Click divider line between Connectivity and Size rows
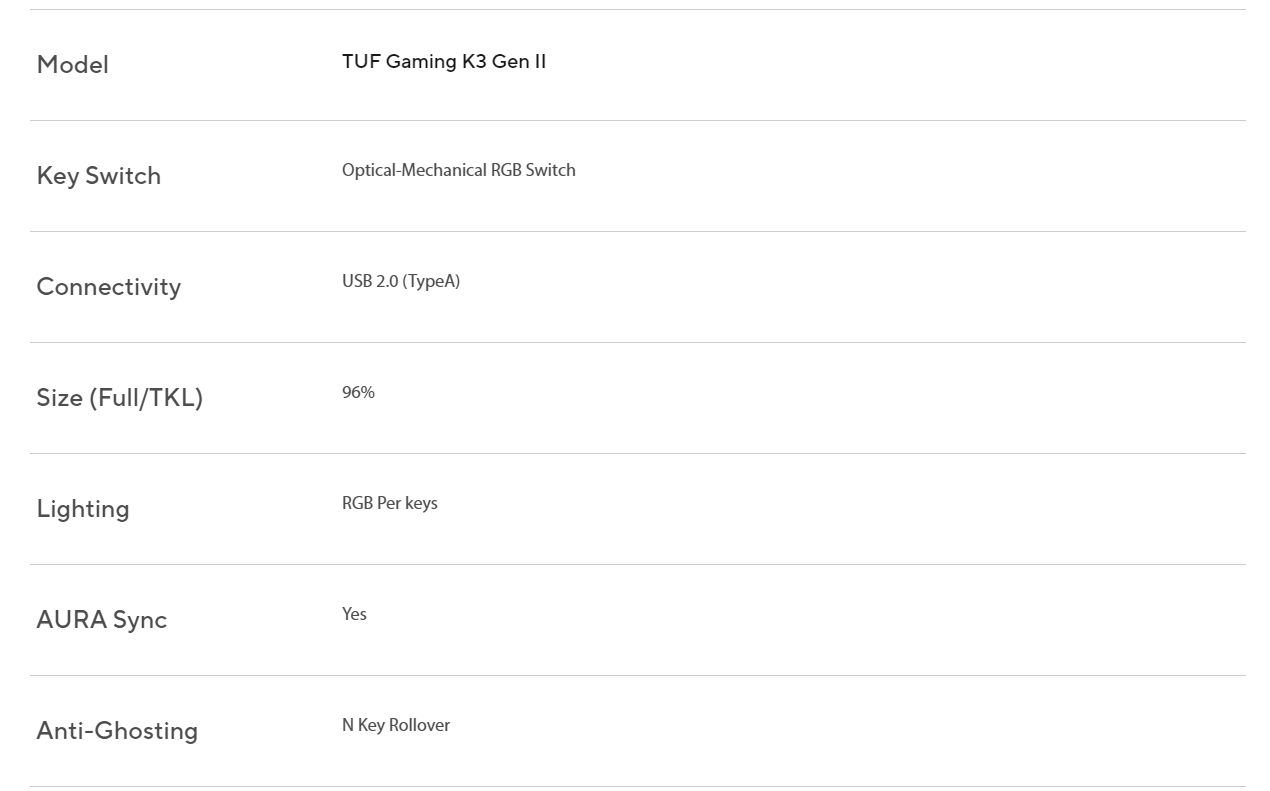Viewport: 1270px width, 791px height. coord(638,343)
